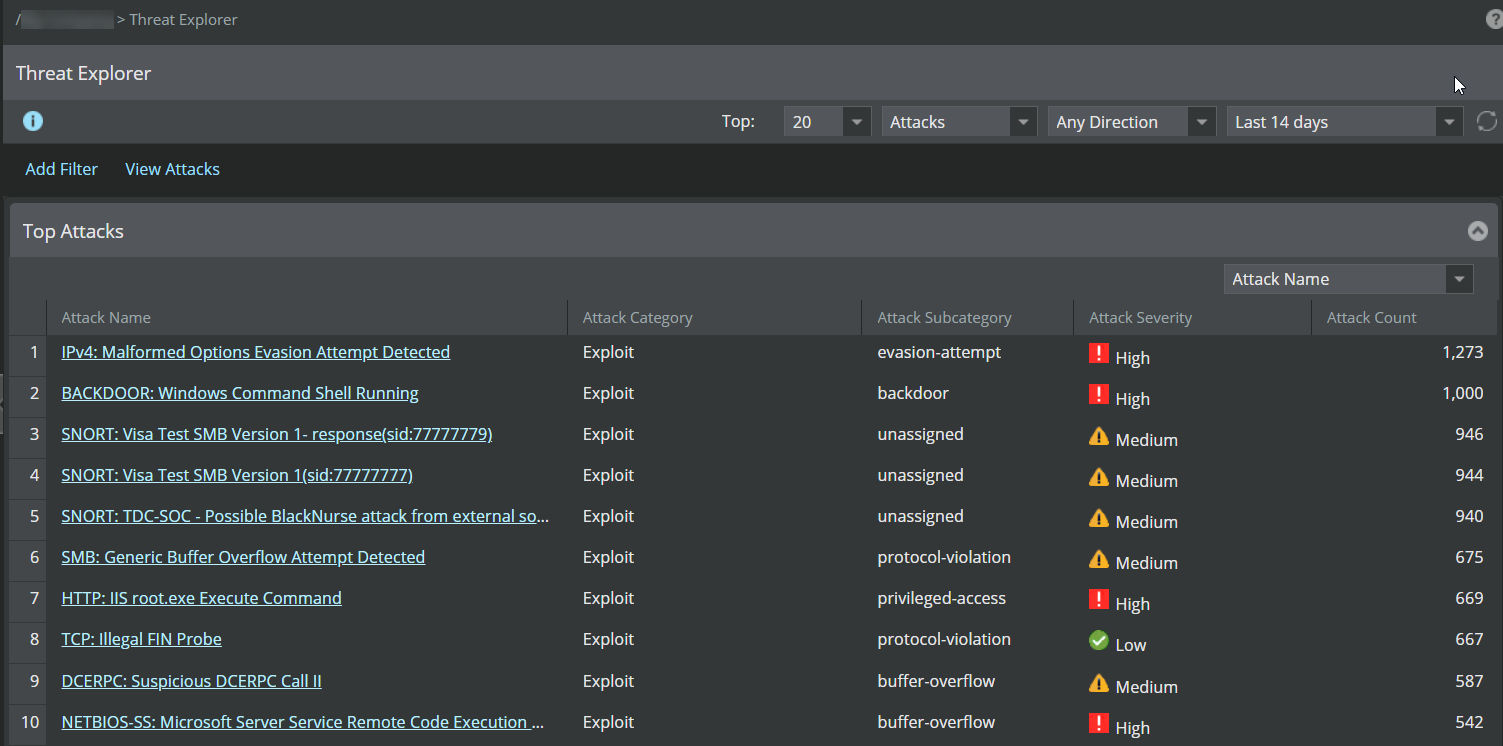The image size is (1503, 746).
Task: Click Medium icon for Visa Test SMB Version 1(sid:77777777)
Action: click(1099, 477)
